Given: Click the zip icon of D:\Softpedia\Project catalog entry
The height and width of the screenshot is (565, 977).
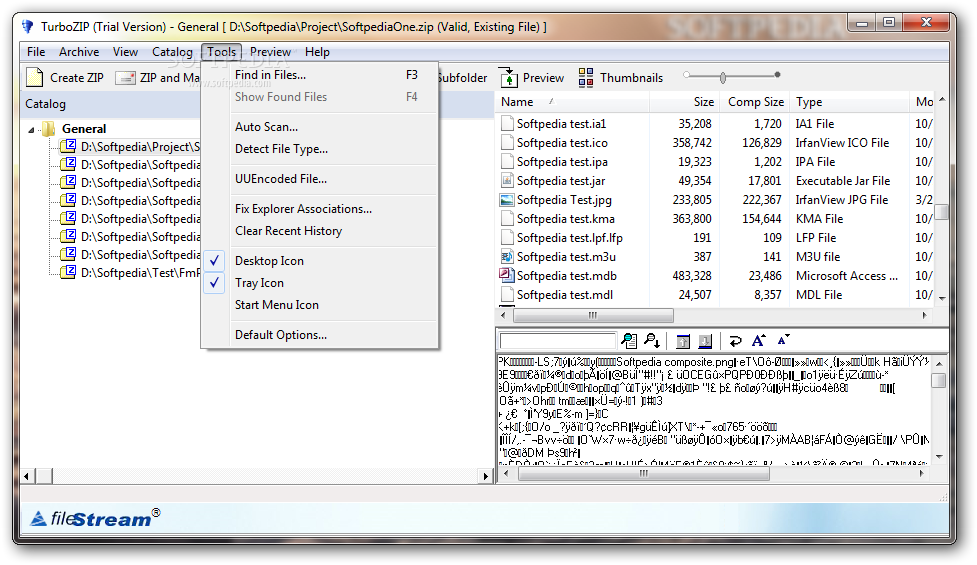Looking at the screenshot, I should [x=69, y=146].
